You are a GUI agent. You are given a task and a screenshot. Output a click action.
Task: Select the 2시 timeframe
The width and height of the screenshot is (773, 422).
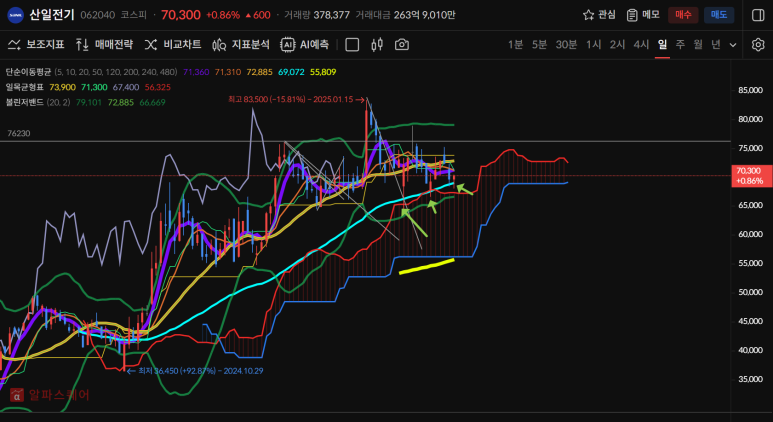[x=617, y=45]
